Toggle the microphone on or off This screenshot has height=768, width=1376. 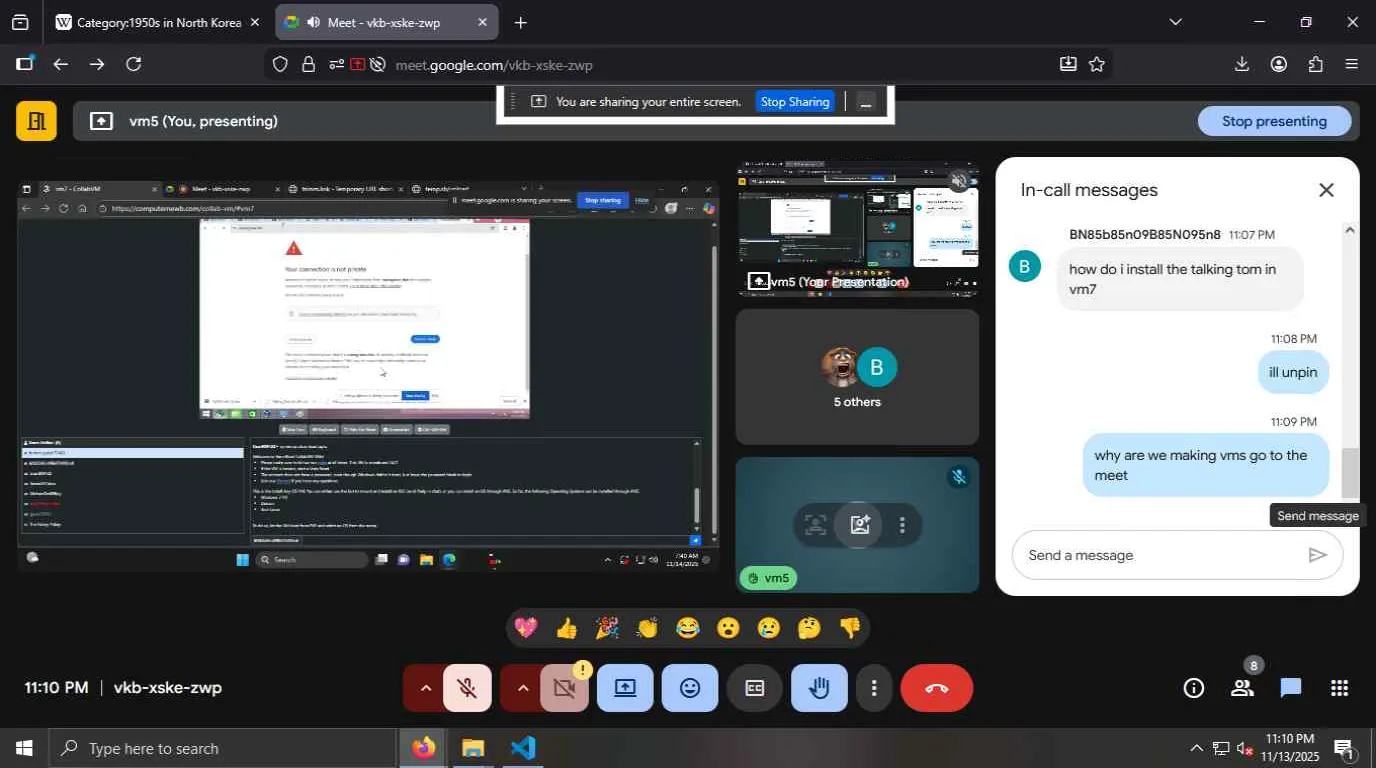pos(466,688)
